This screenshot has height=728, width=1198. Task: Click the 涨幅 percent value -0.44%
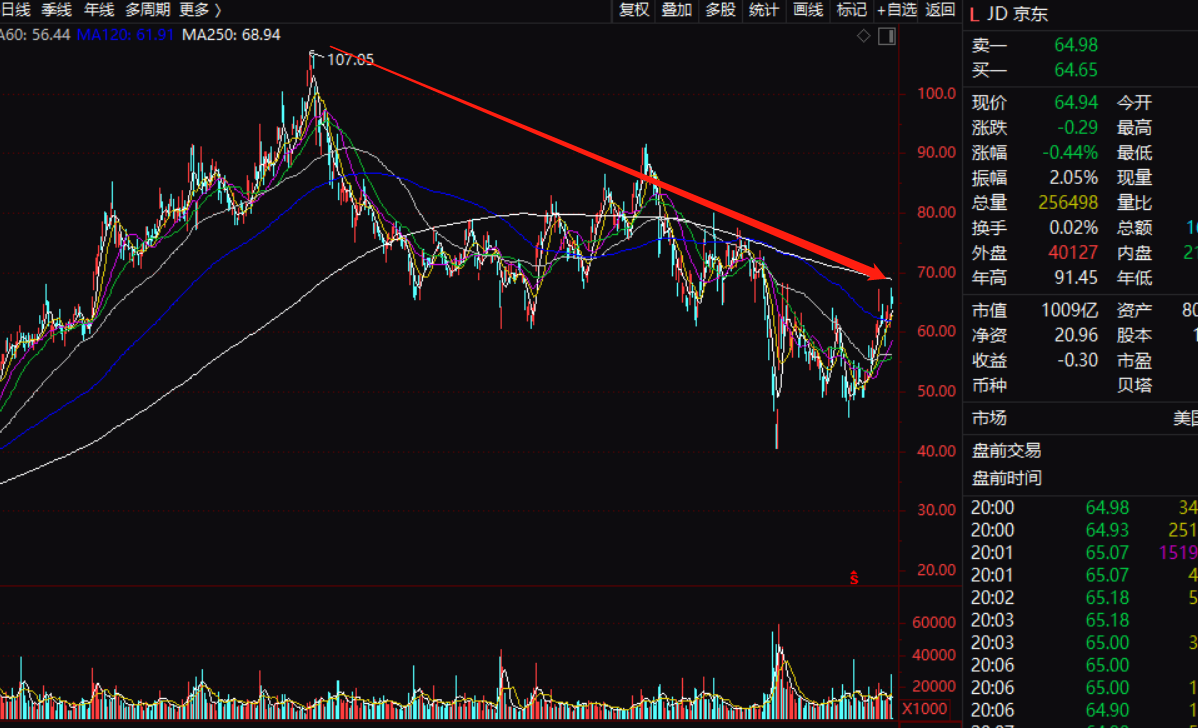click(1070, 153)
